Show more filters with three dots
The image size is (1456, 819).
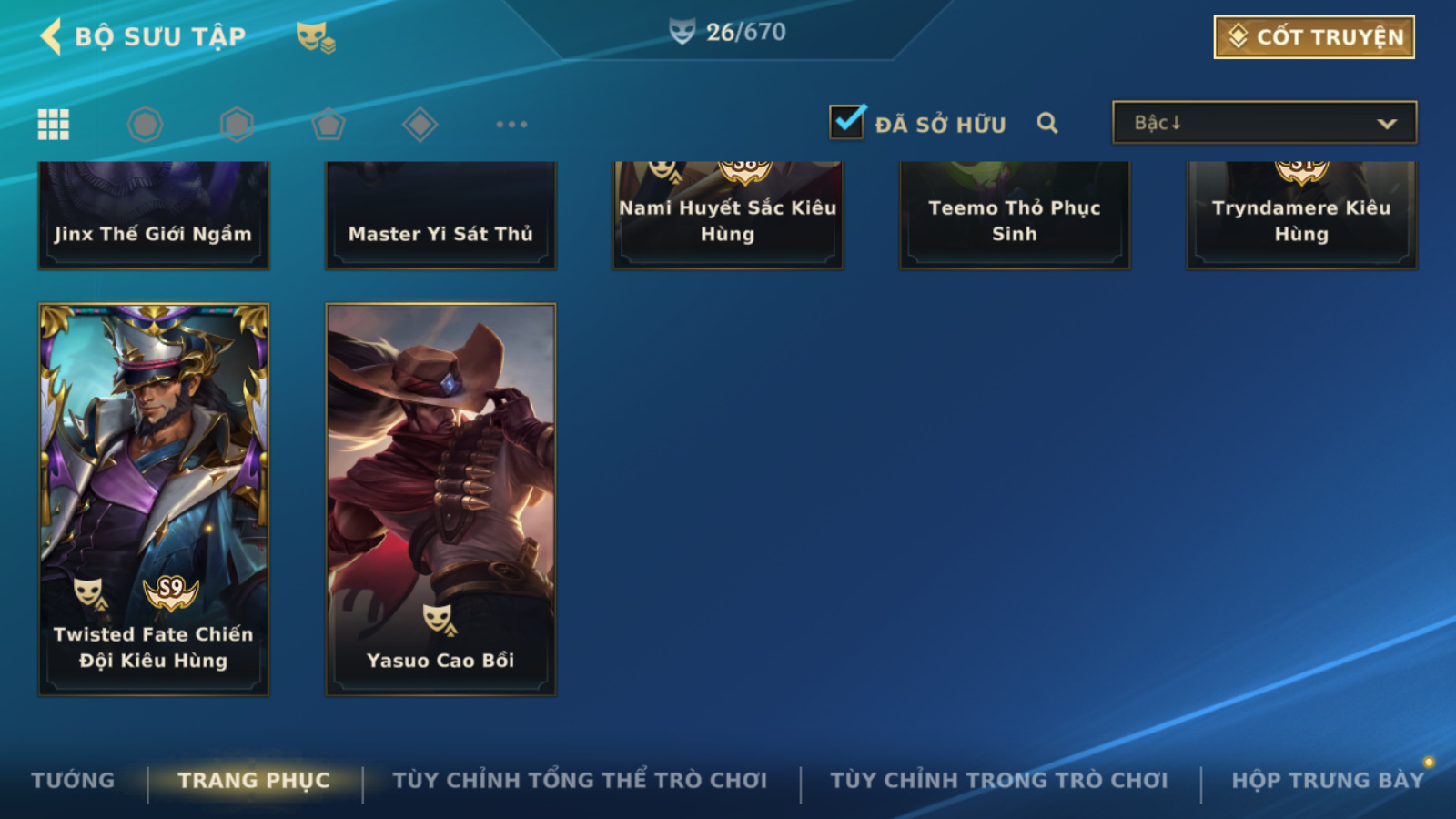(x=511, y=124)
